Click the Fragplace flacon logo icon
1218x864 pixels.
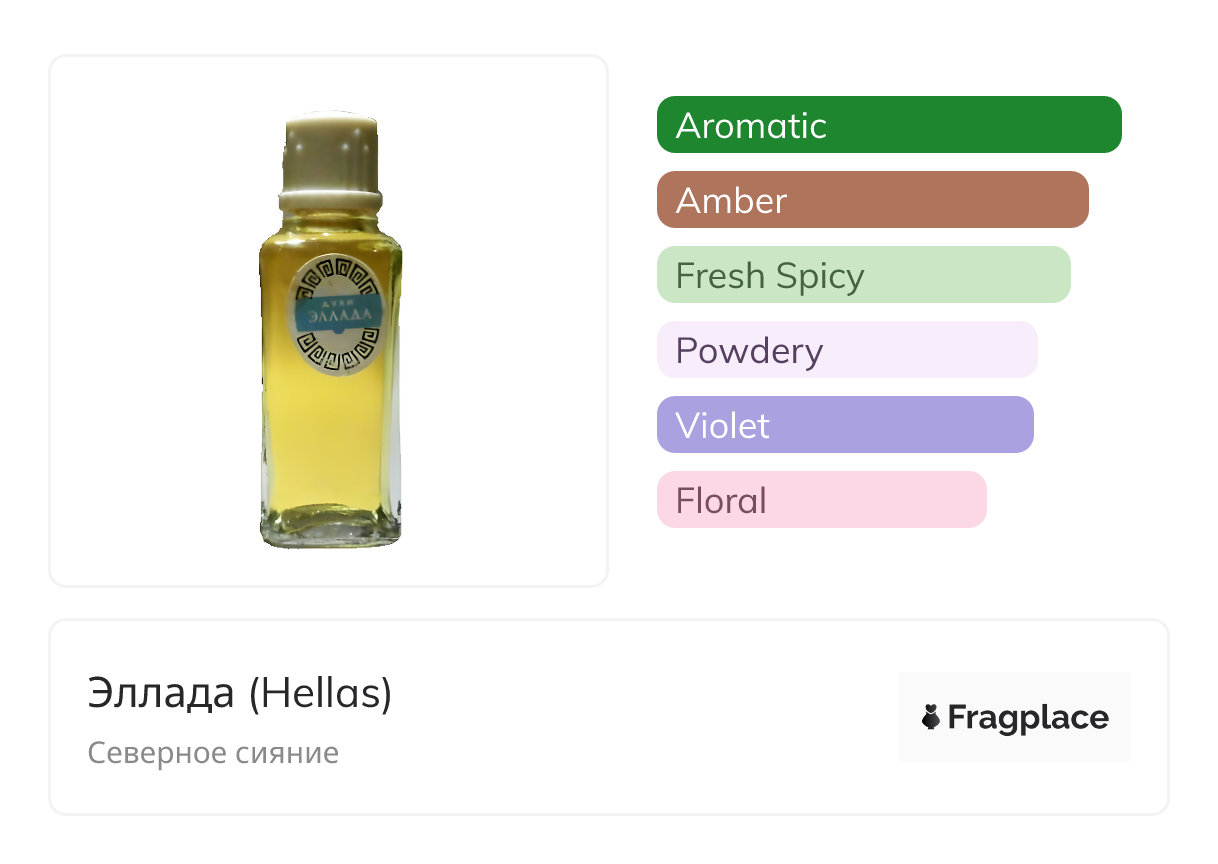pyautogui.click(x=931, y=717)
